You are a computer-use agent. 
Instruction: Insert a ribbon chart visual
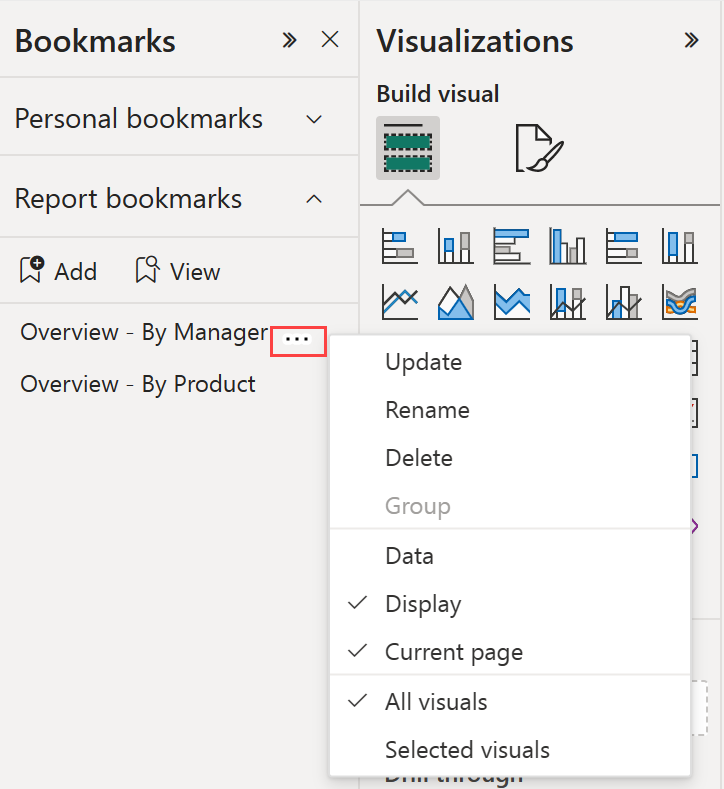(x=679, y=301)
